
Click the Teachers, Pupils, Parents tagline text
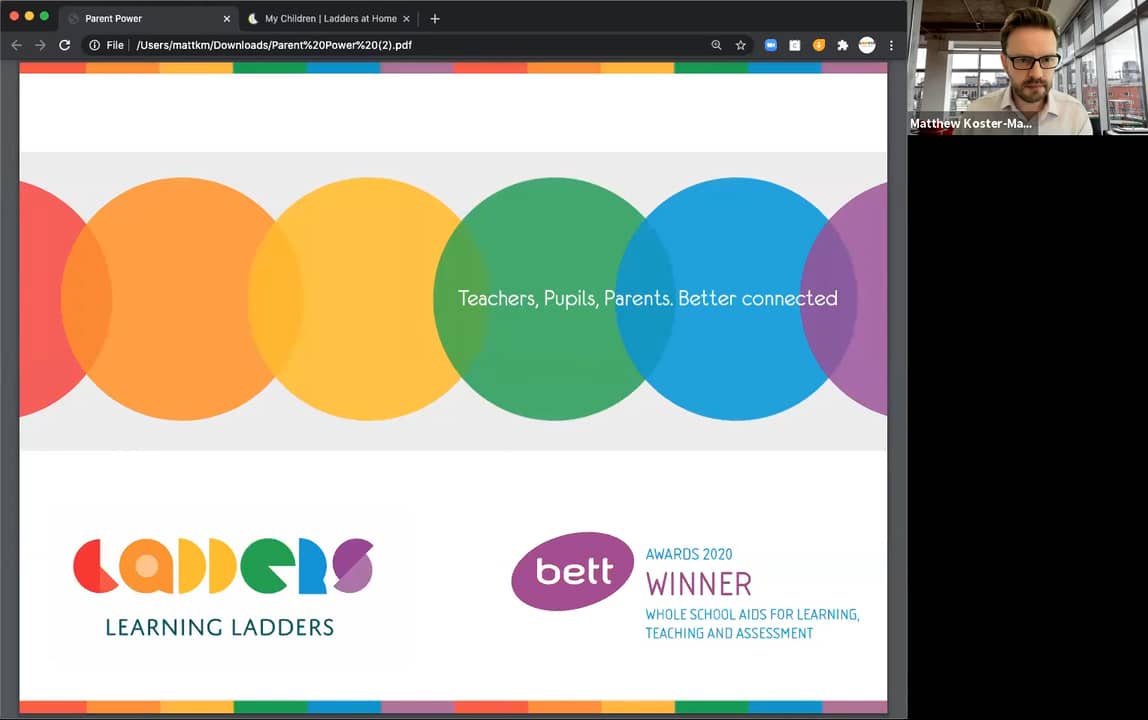tap(647, 299)
